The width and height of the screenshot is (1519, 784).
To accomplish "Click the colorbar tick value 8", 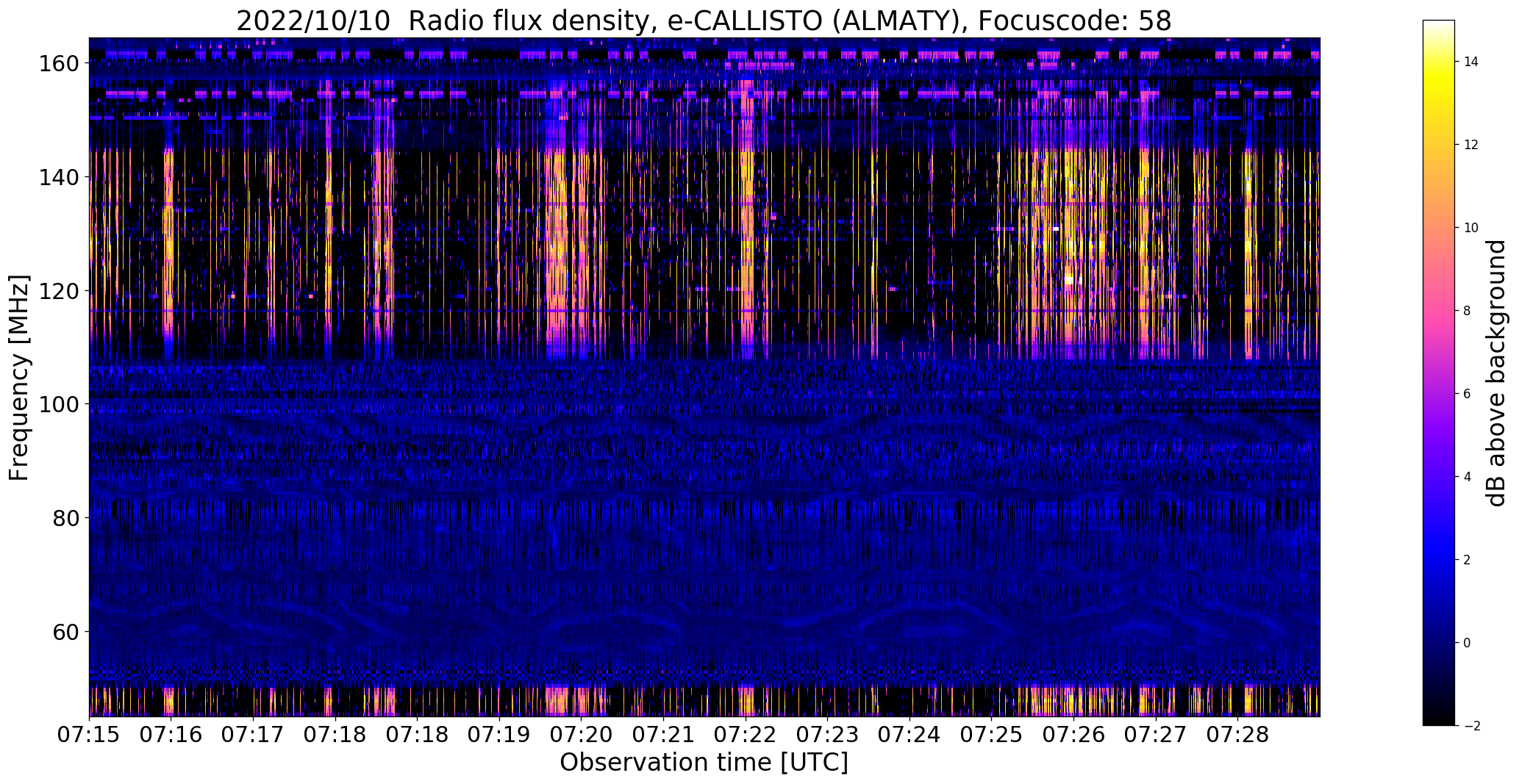I will pyautogui.click(x=1468, y=311).
